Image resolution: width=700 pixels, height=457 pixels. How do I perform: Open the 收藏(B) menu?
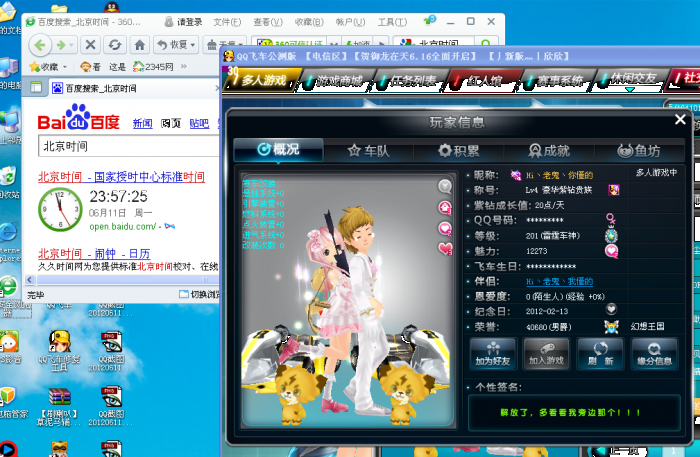point(309,22)
